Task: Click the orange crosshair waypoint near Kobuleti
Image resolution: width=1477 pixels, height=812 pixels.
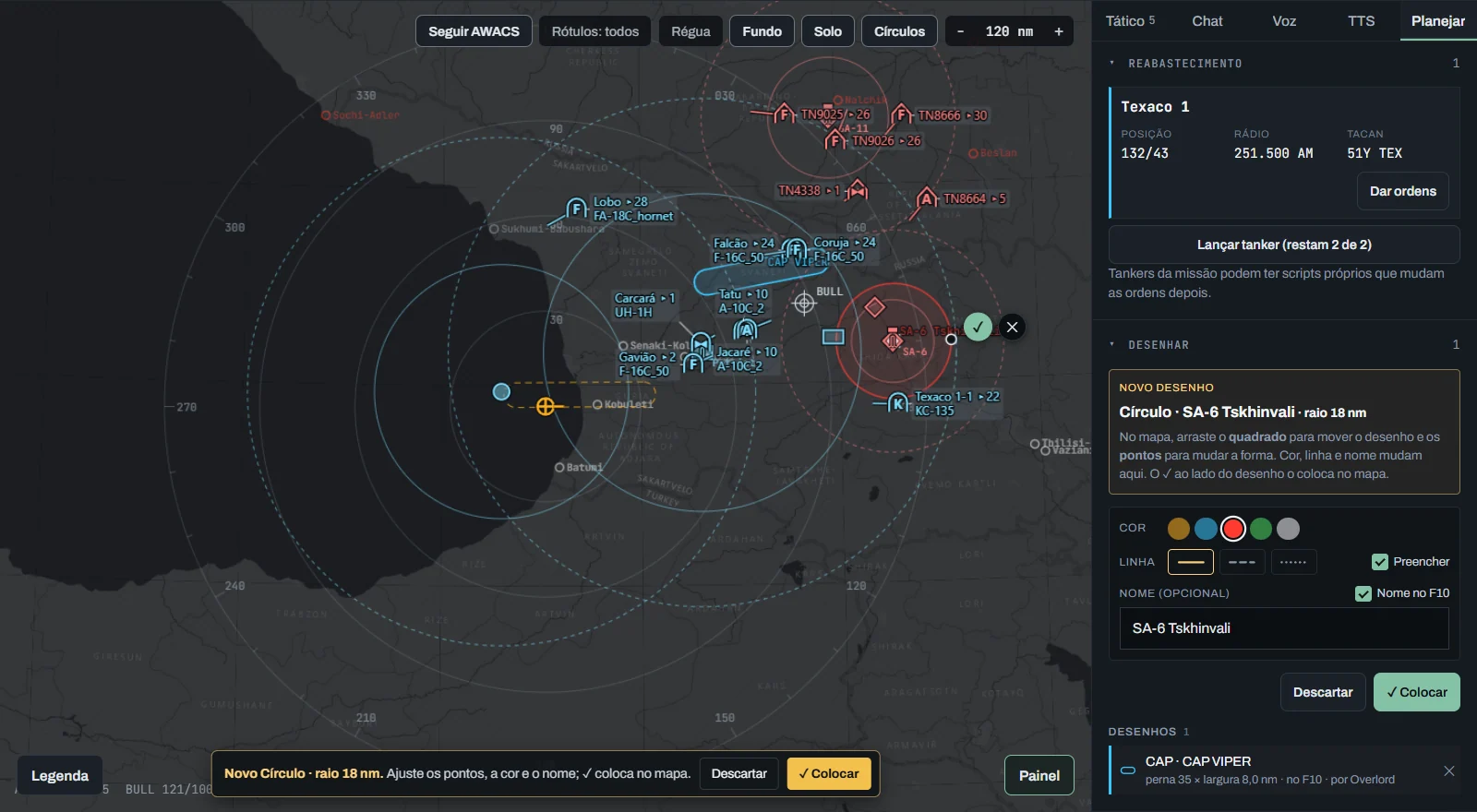Action: pyautogui.click(x=546, y=406)
